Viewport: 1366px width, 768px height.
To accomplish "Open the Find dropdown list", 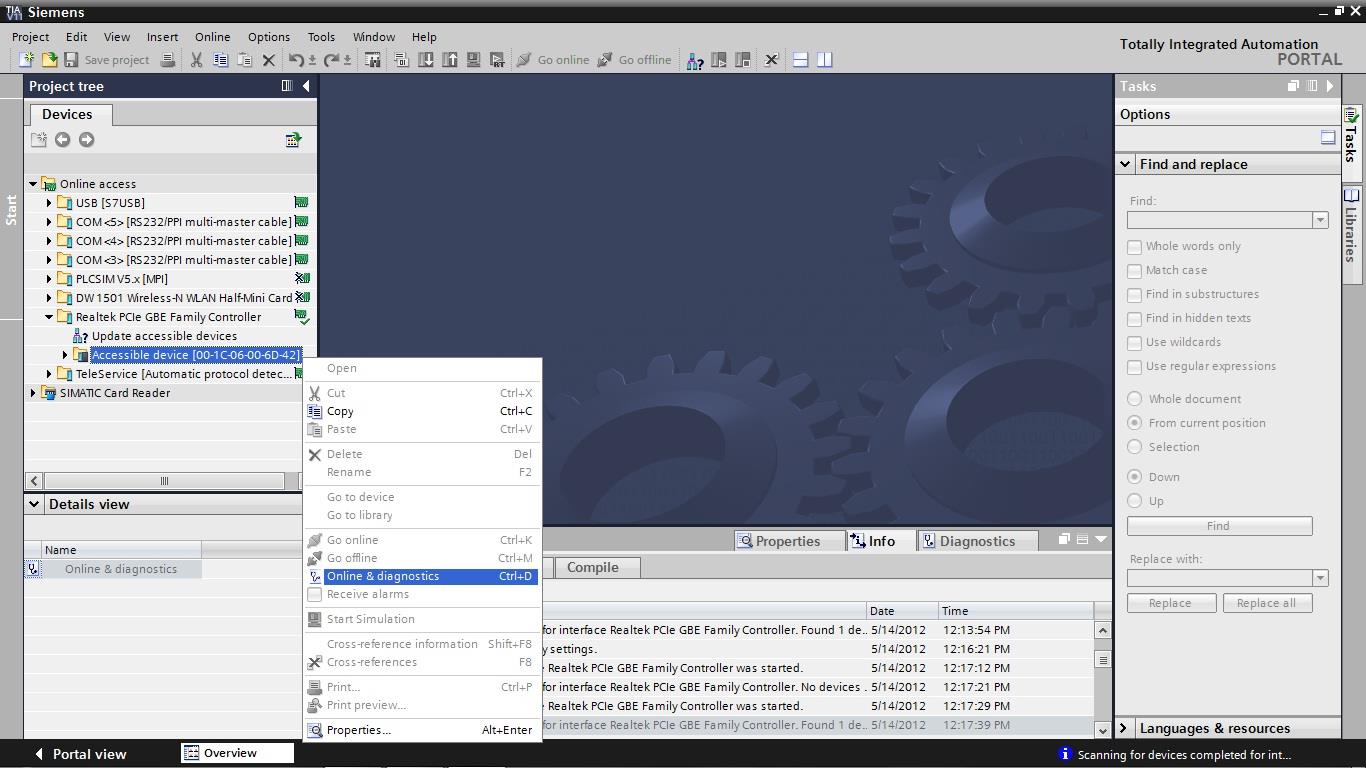I will 1320,220.
